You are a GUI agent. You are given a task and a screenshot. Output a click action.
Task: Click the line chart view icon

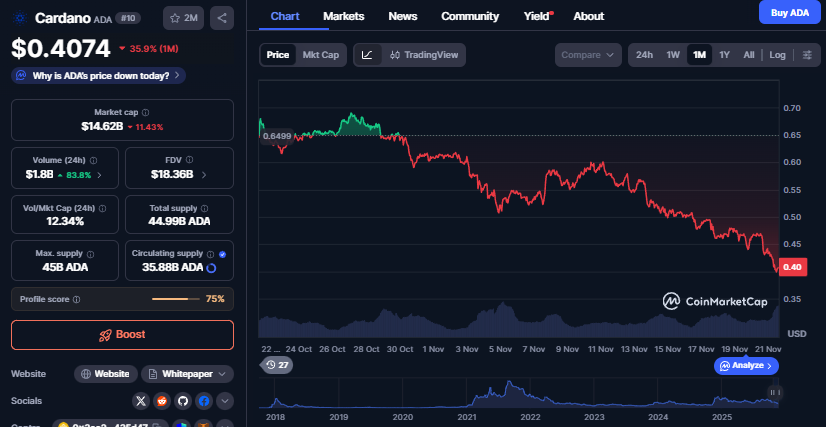point(367,55)
